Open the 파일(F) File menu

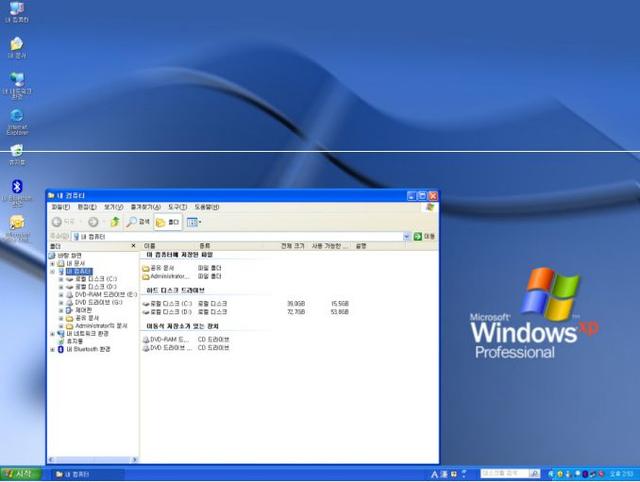pyautogui.click(x=60, y=207)
